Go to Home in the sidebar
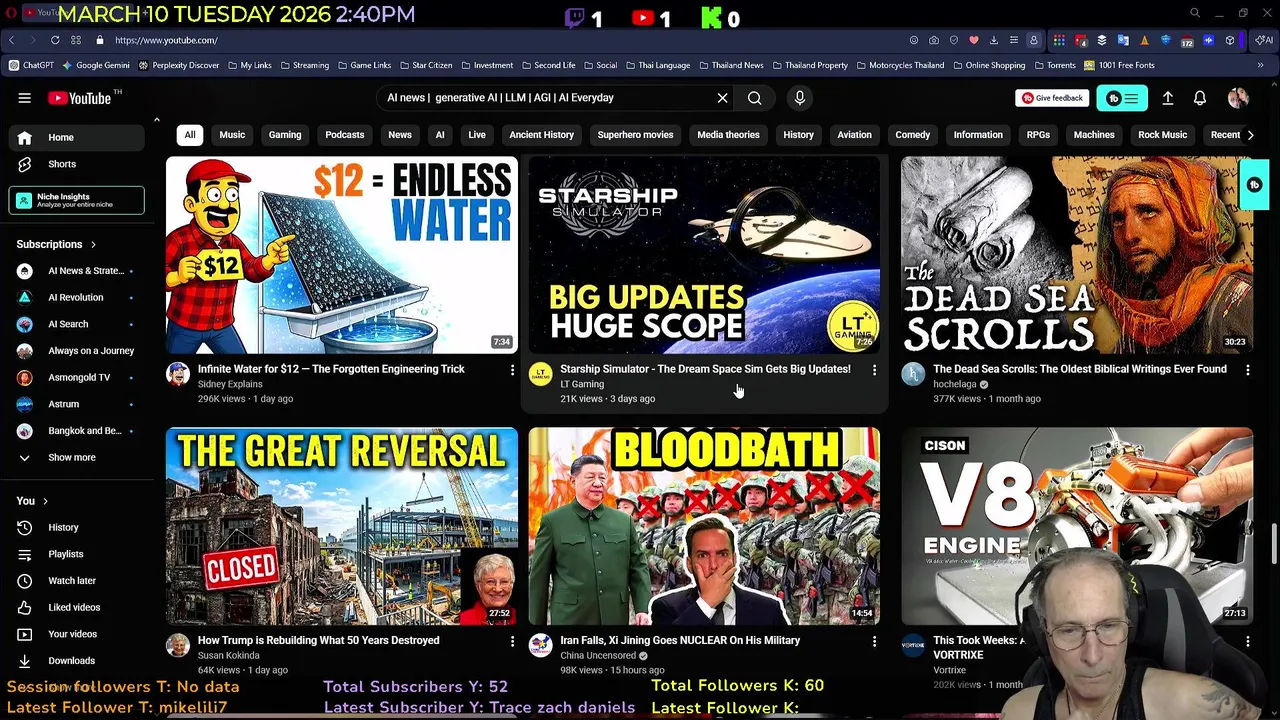 pos(77,137)
